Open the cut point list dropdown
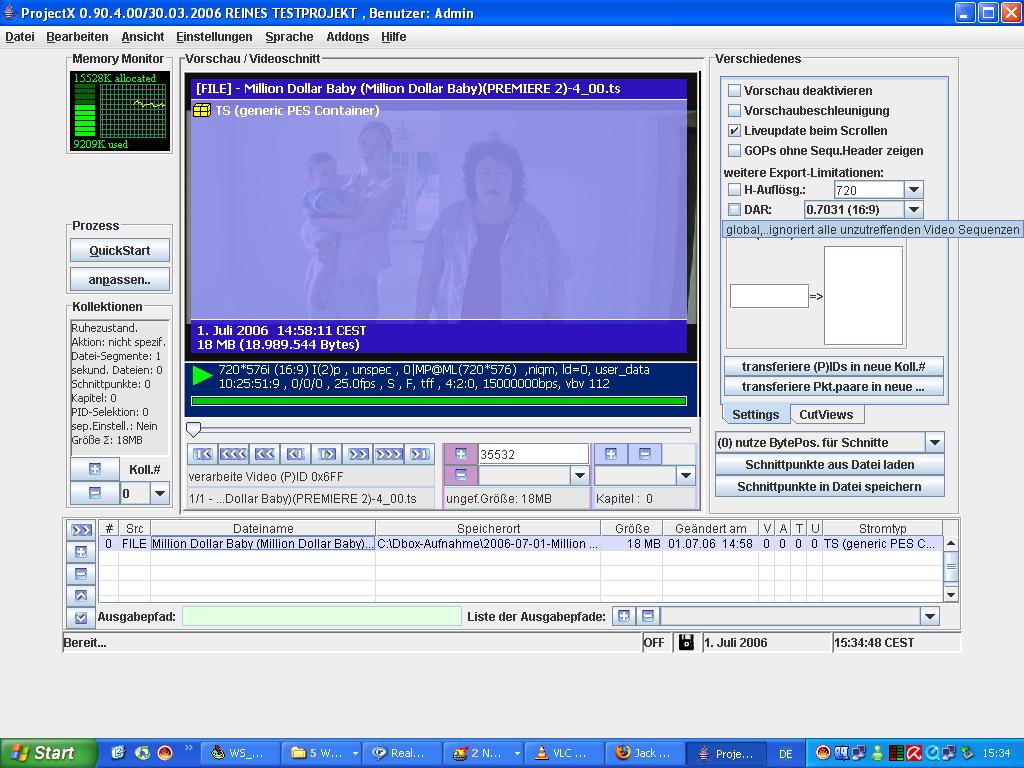Viewport: 1024px width, 768px height. 579,475
